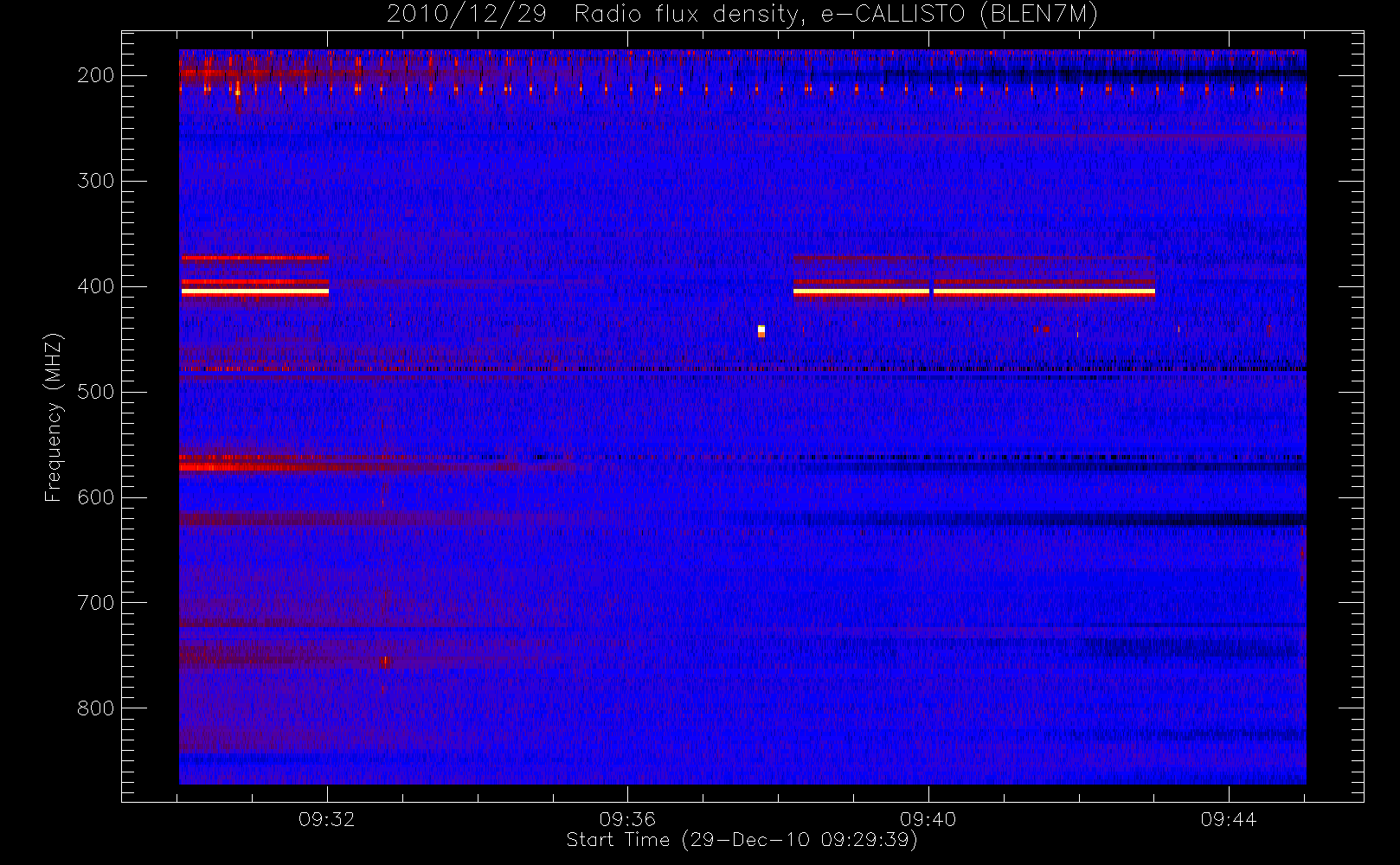This screenshot has height=865, width=1400.
Task: Click the 'Frequency (MHz)' axis label
Action: pyautogui.click(x=54, y=418)
